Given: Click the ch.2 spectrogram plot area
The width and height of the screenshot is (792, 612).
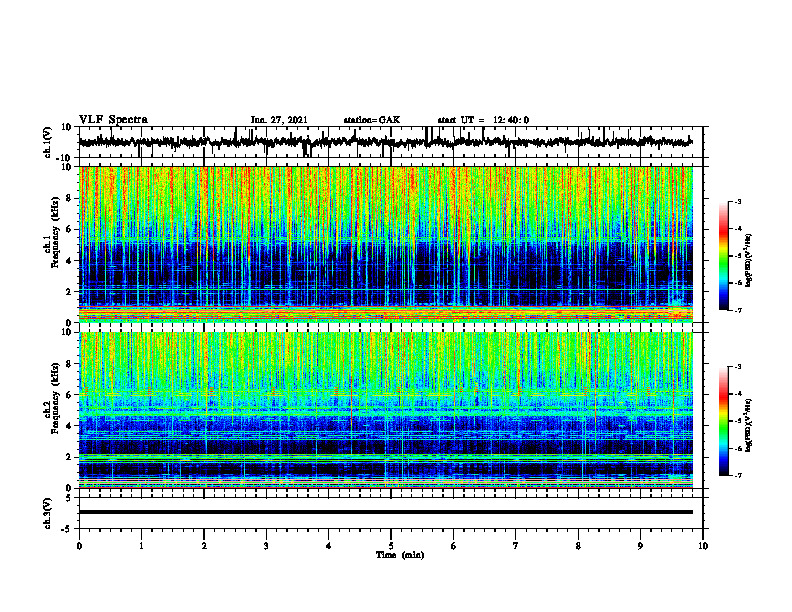Looking at the screenshot, I should coord(386,410).
